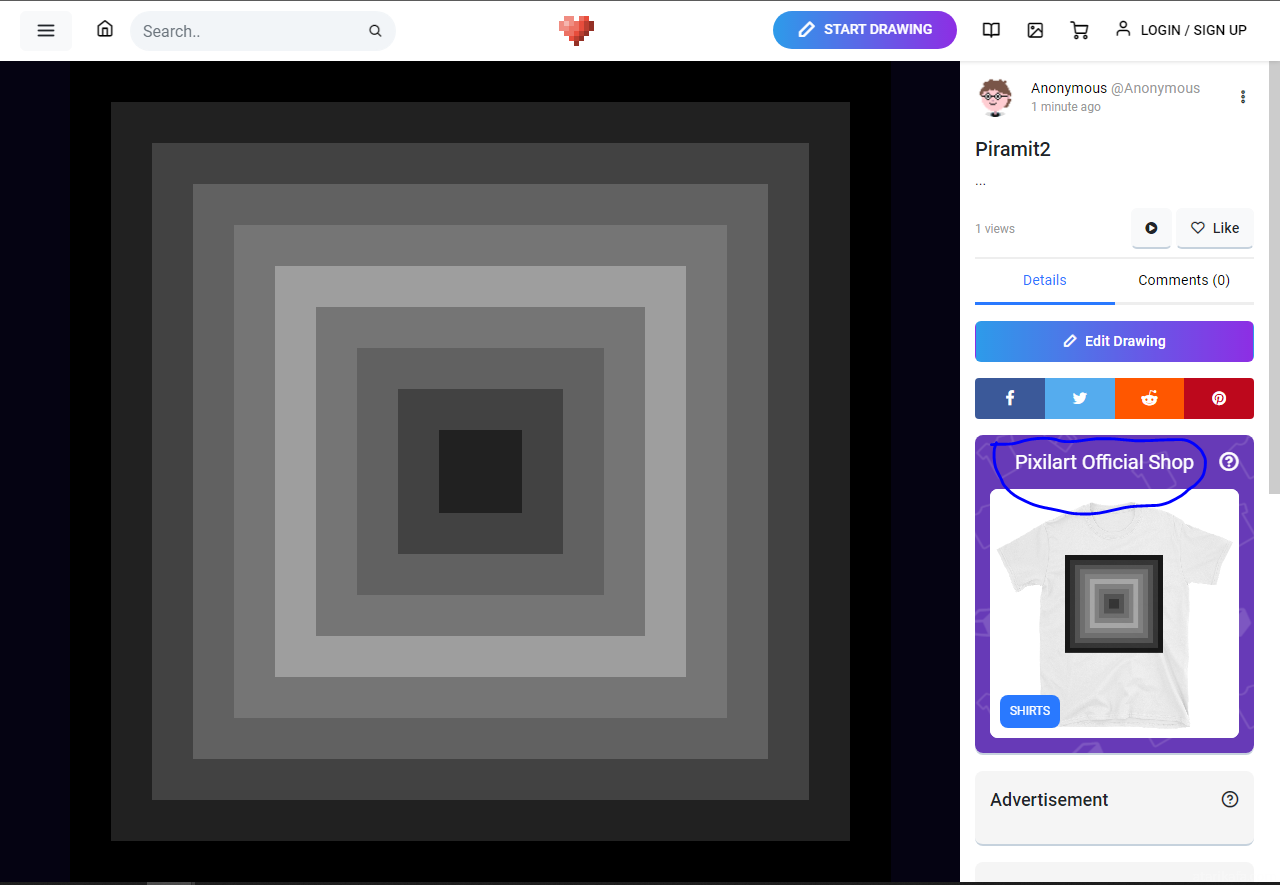Click the search magnifier icon
Image resolution: width=1280 pixels, height=885 pixels.
pos(375,31)
